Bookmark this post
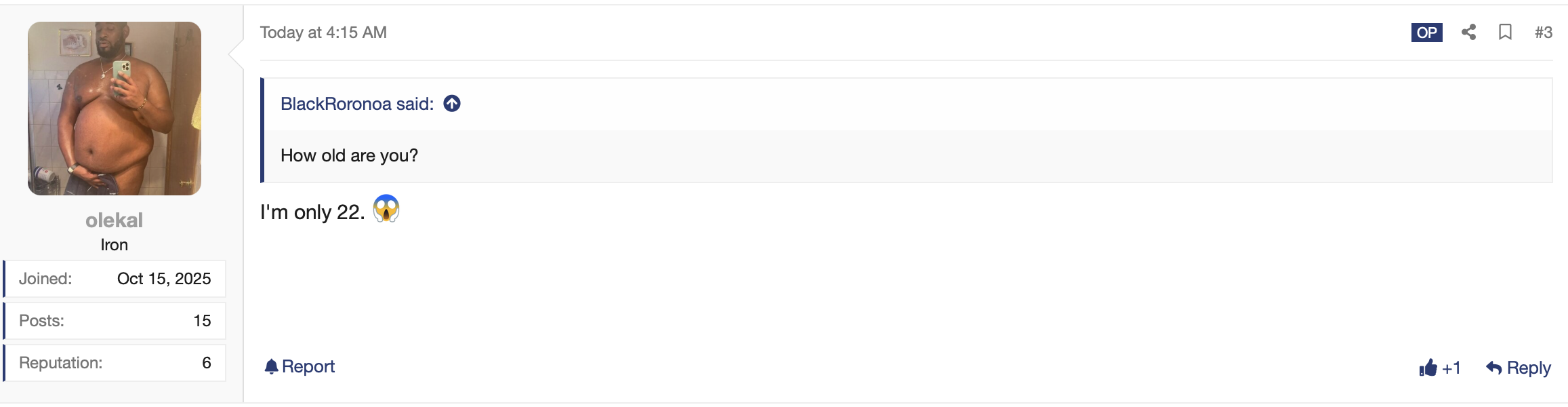This screenshot has height=407, width=1568. click(x=1505, y=32)
